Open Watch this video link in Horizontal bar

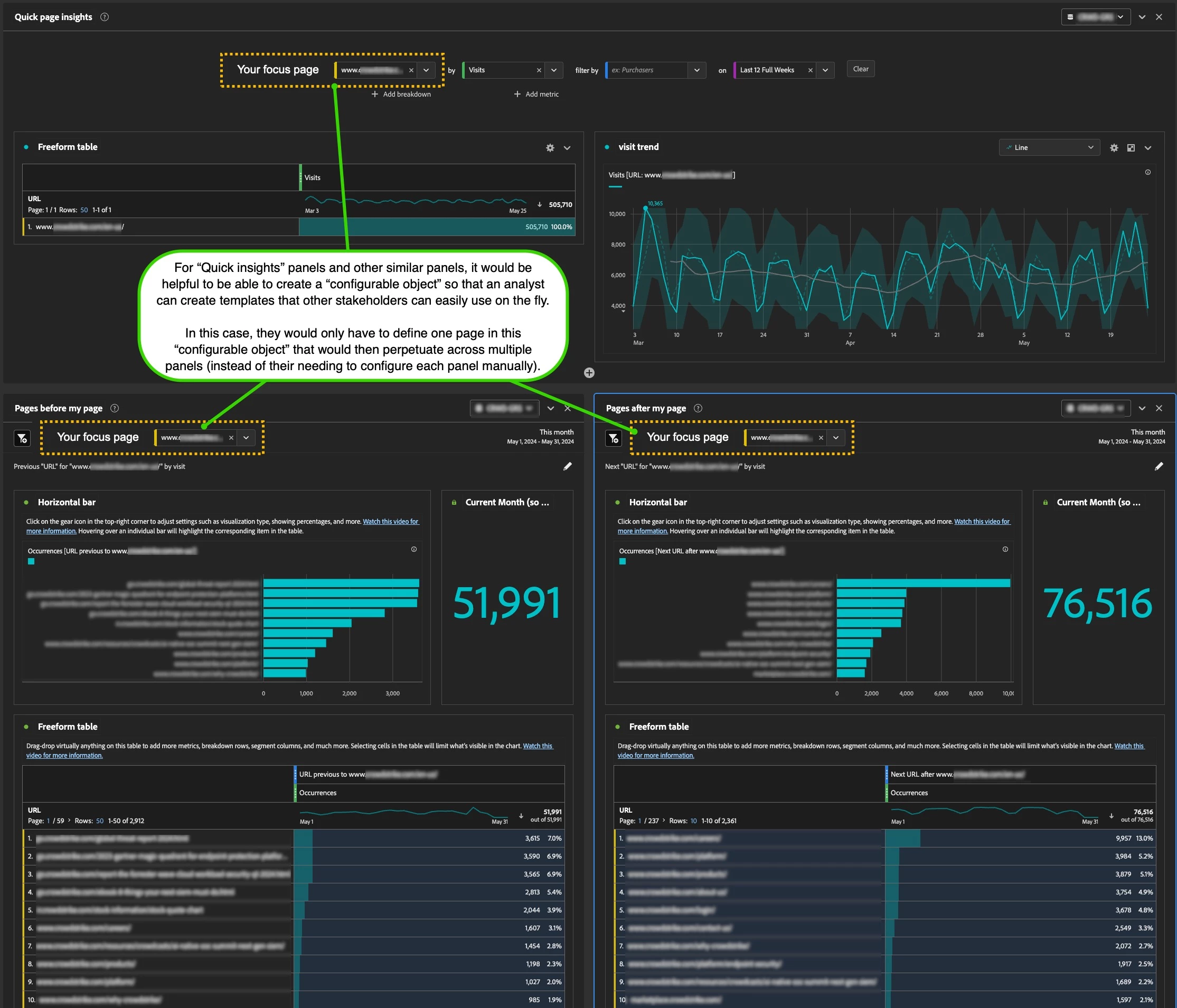coord(390,521)
